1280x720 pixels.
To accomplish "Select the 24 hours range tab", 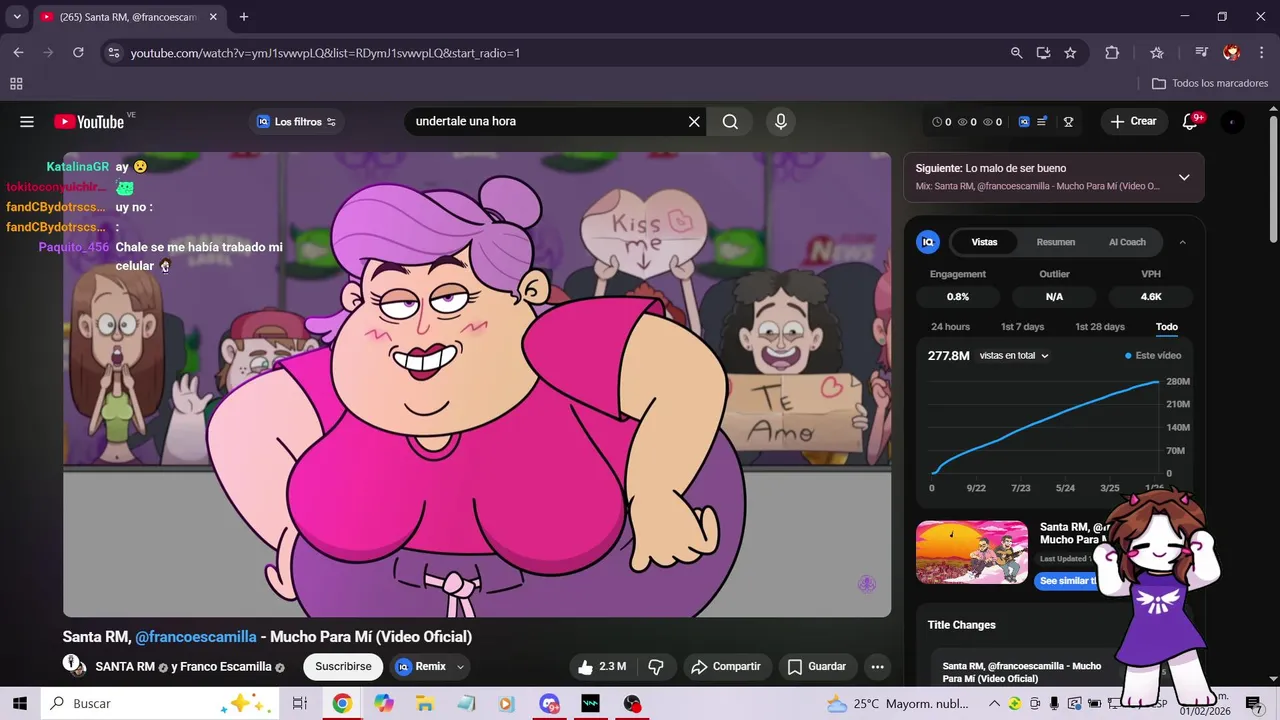I will [950, 327].
